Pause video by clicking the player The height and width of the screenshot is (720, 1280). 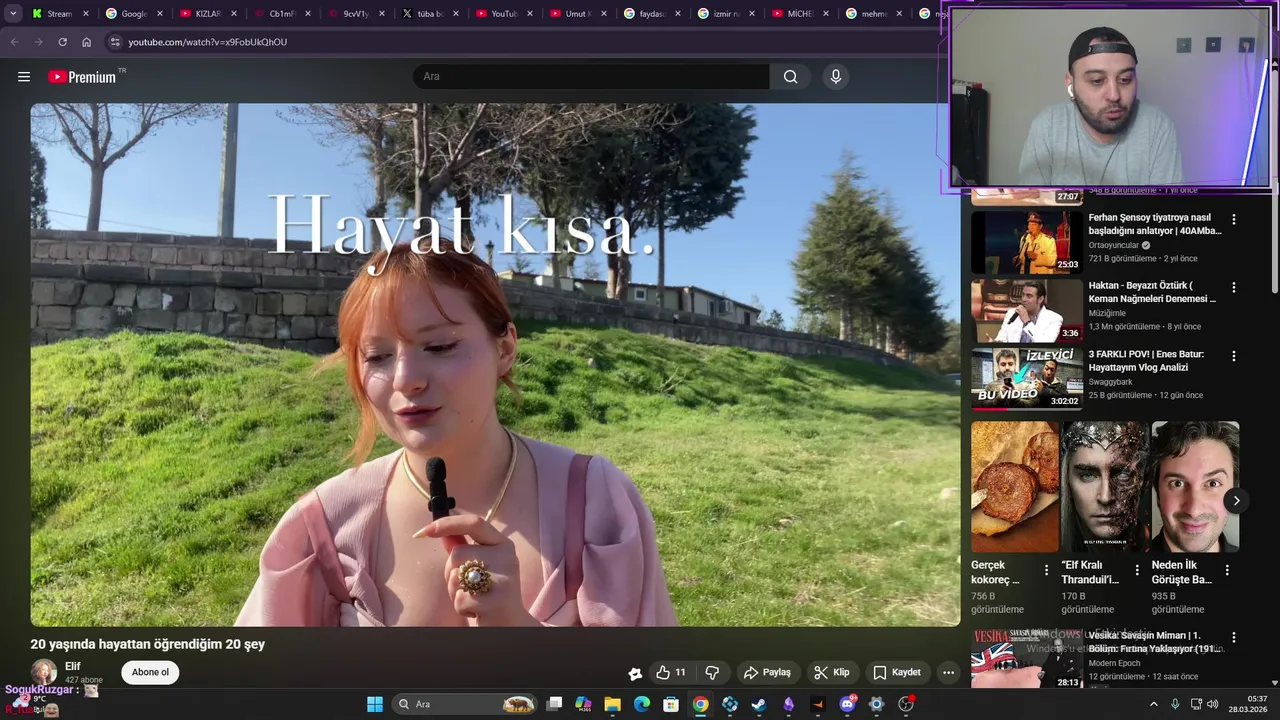pyautogui.click(x=495, y=365)
